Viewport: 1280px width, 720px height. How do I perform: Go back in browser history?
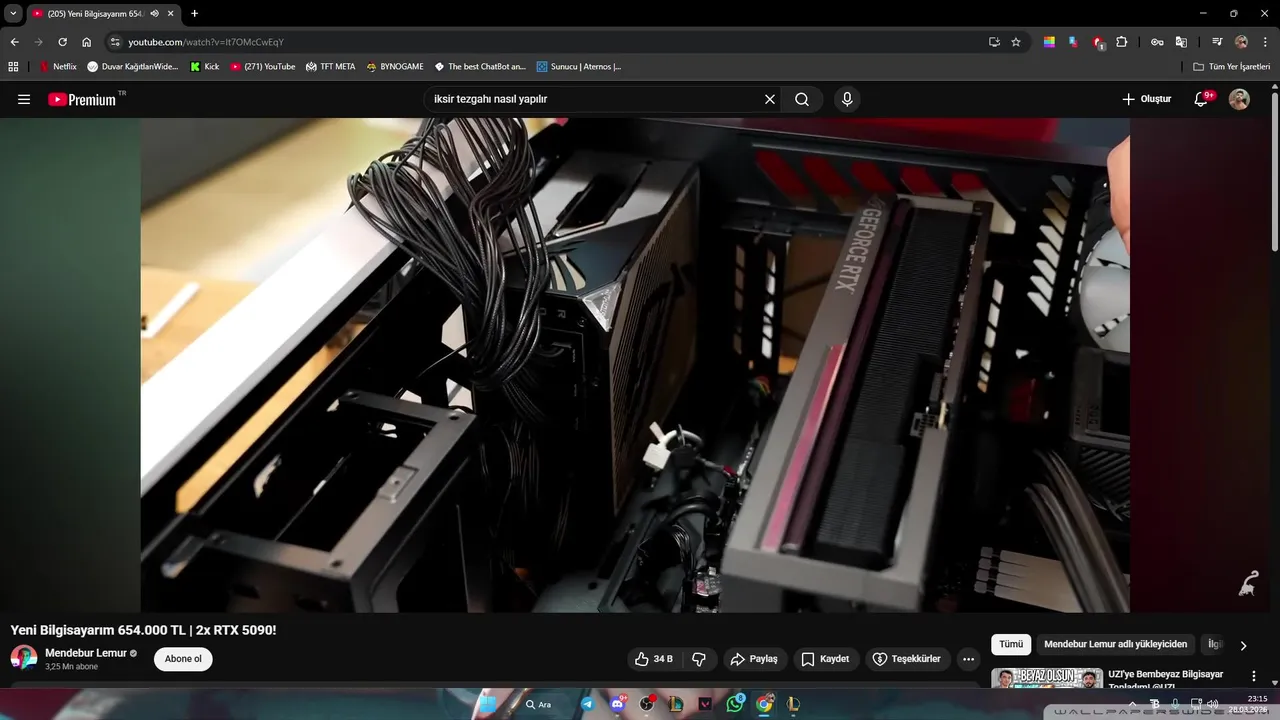click(14, 42)
